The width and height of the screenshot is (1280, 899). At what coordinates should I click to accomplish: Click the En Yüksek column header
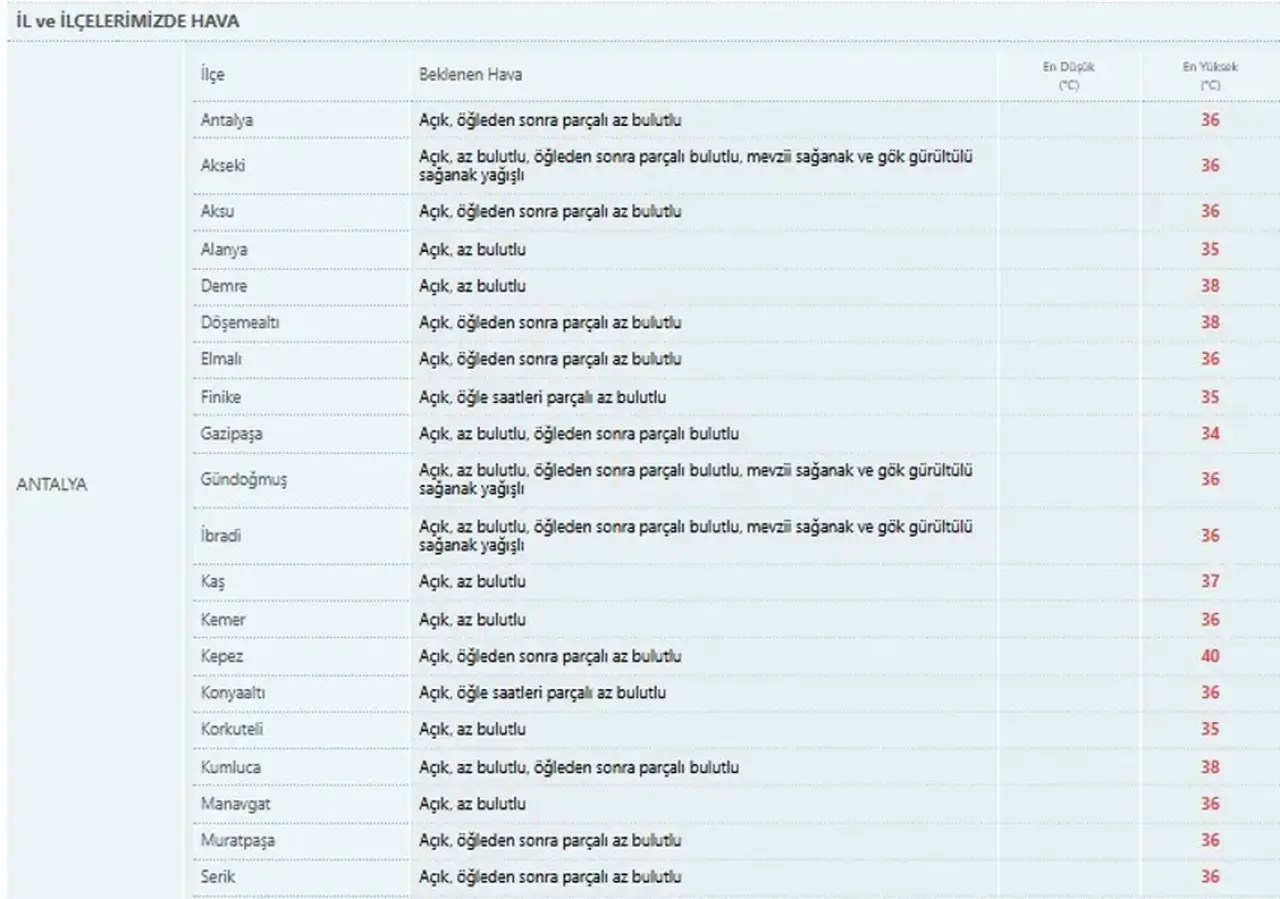tap(1210, 76)
